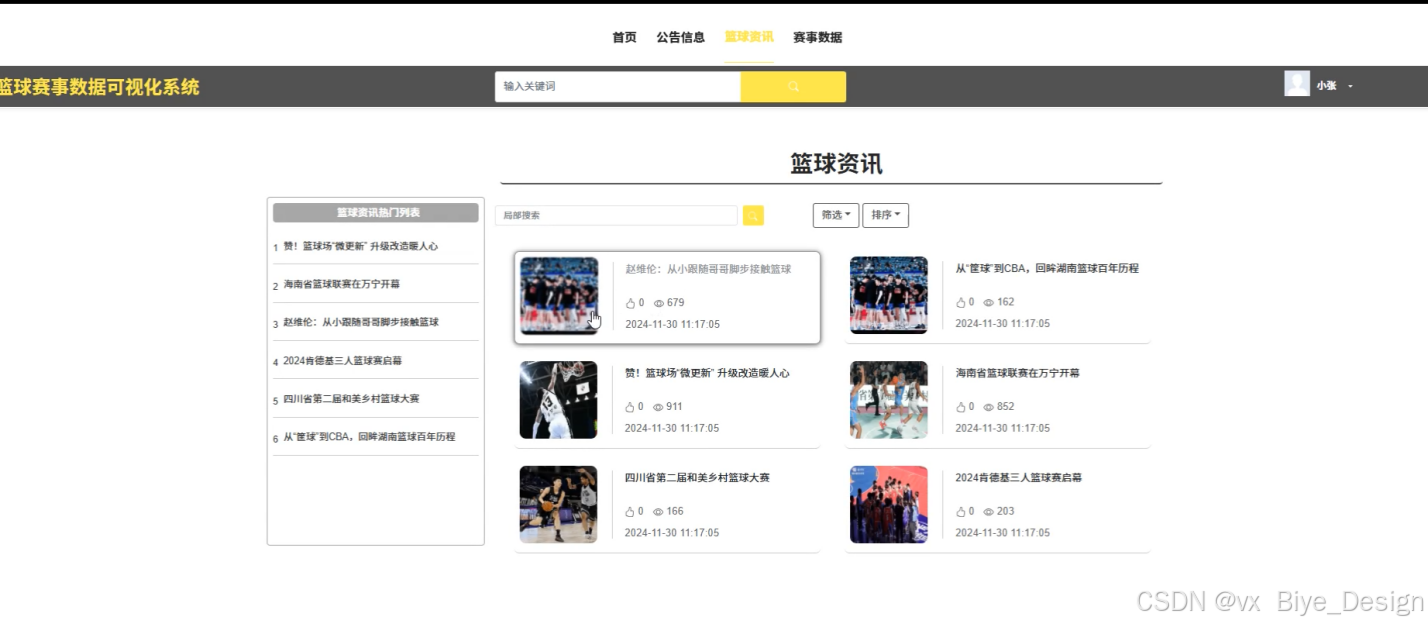This screenshot has width=1428, height=627.
Task: Click the small yellow local search icon
Action: click(x=753, y=215)
